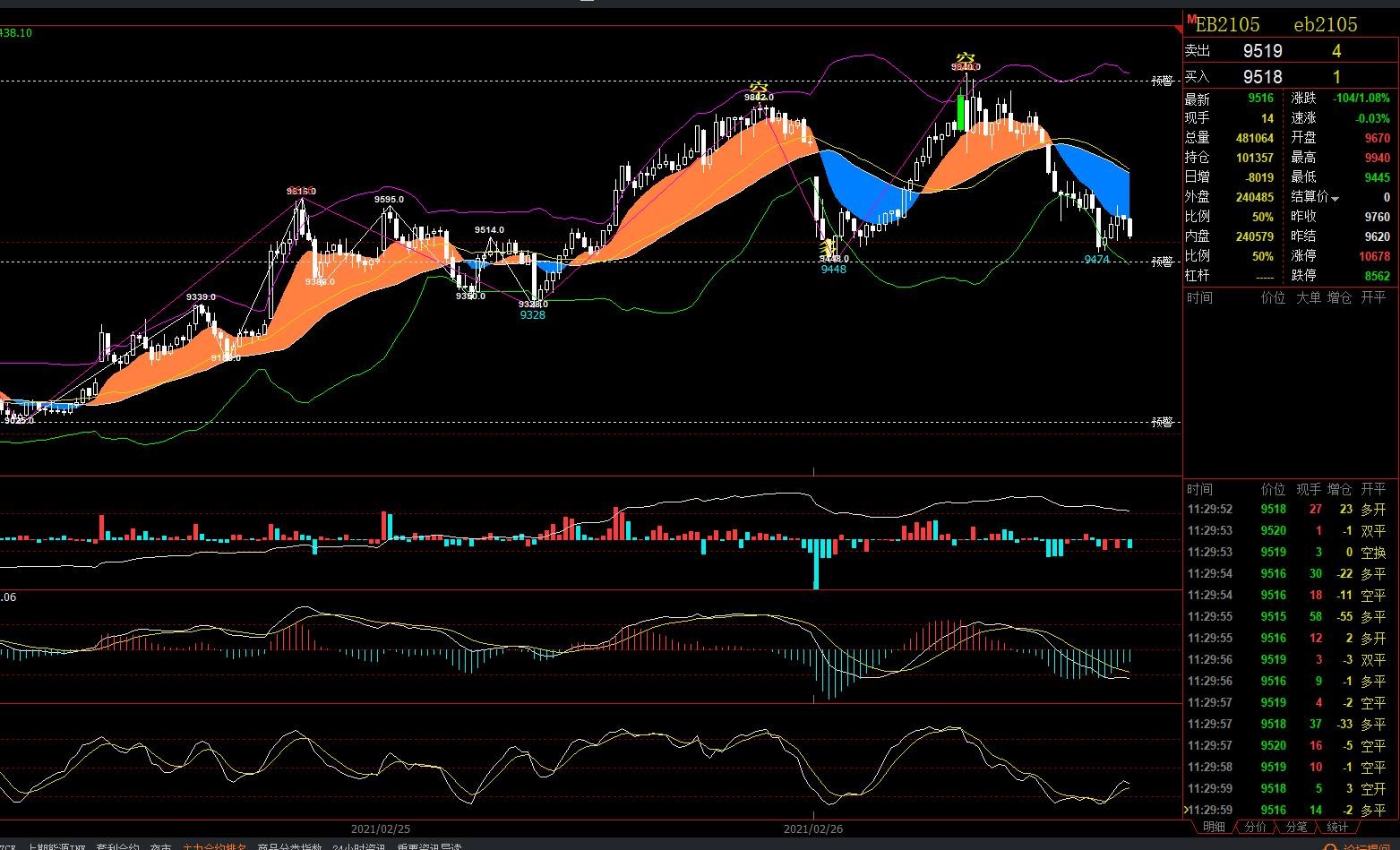Click the 持仓 value 101357
The image size is (1400, 850).
pos(1255,158)
